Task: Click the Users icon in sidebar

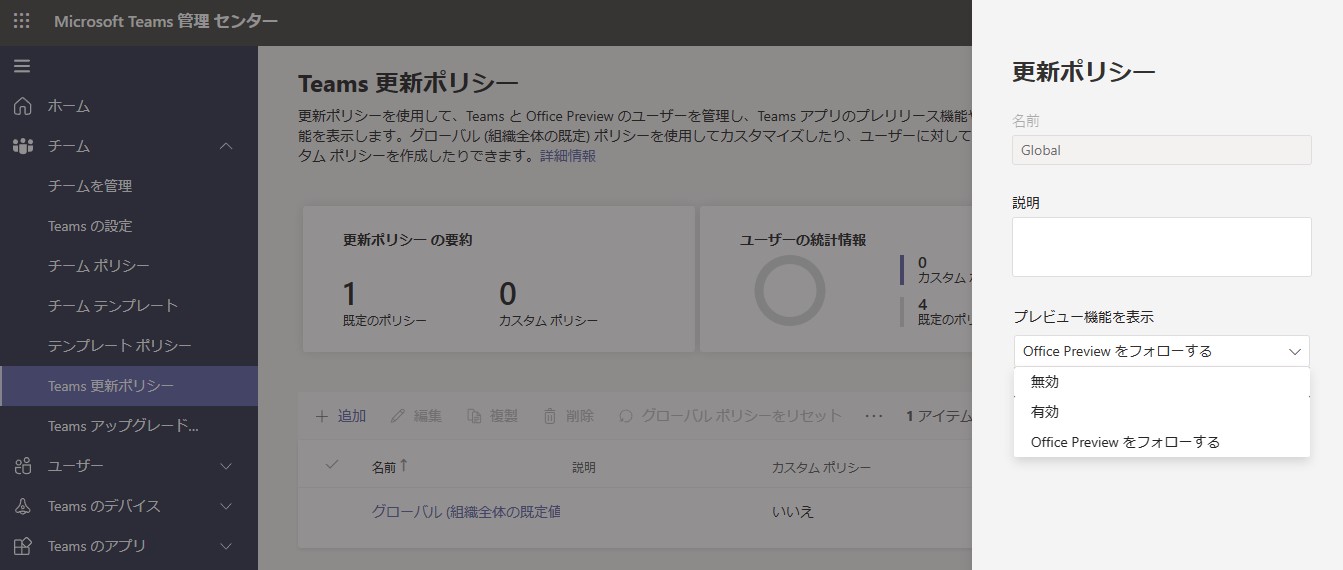Action: pyautogui.click(x=23, y=466)
